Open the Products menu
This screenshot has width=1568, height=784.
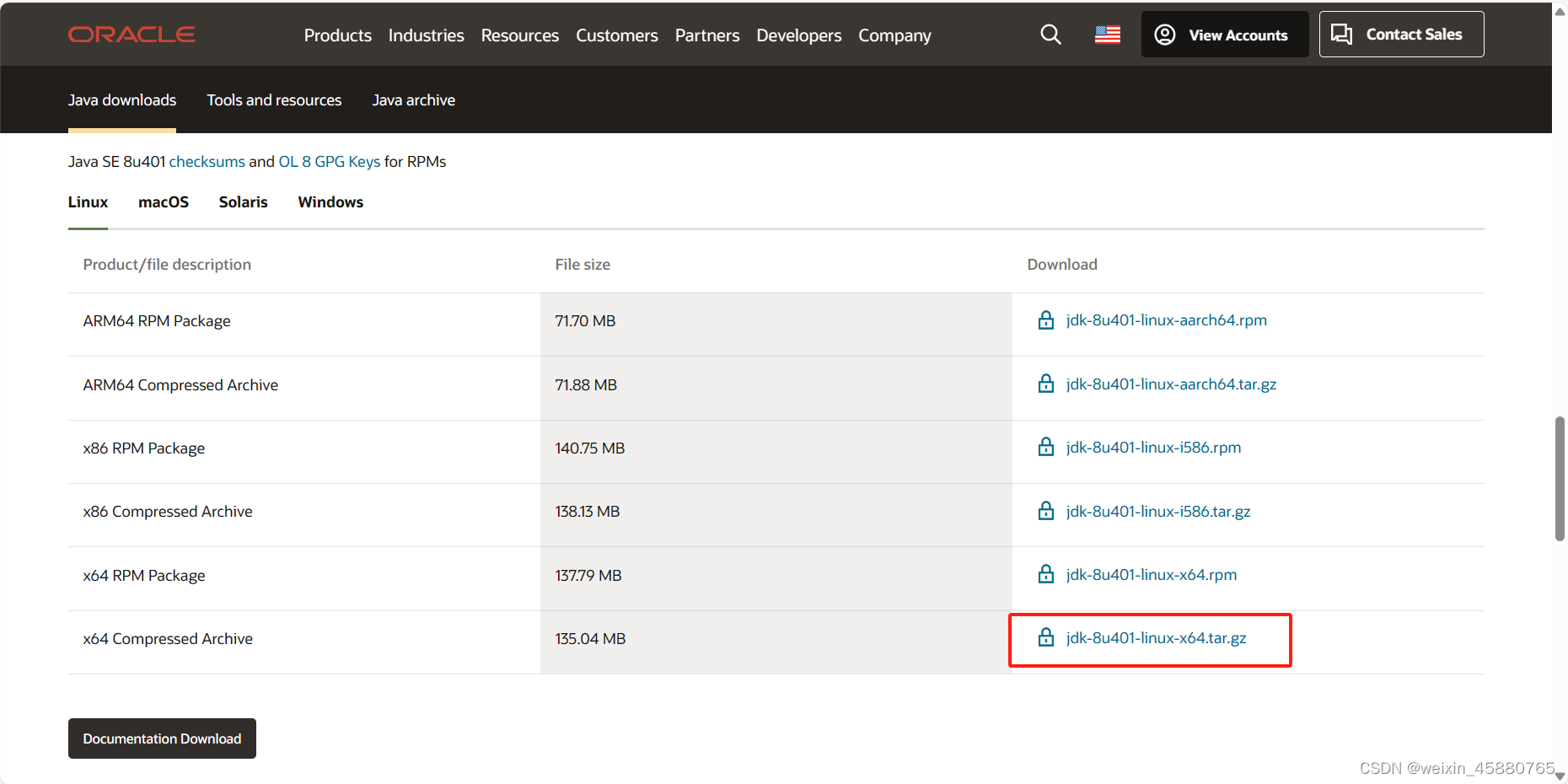click(338, 35)
